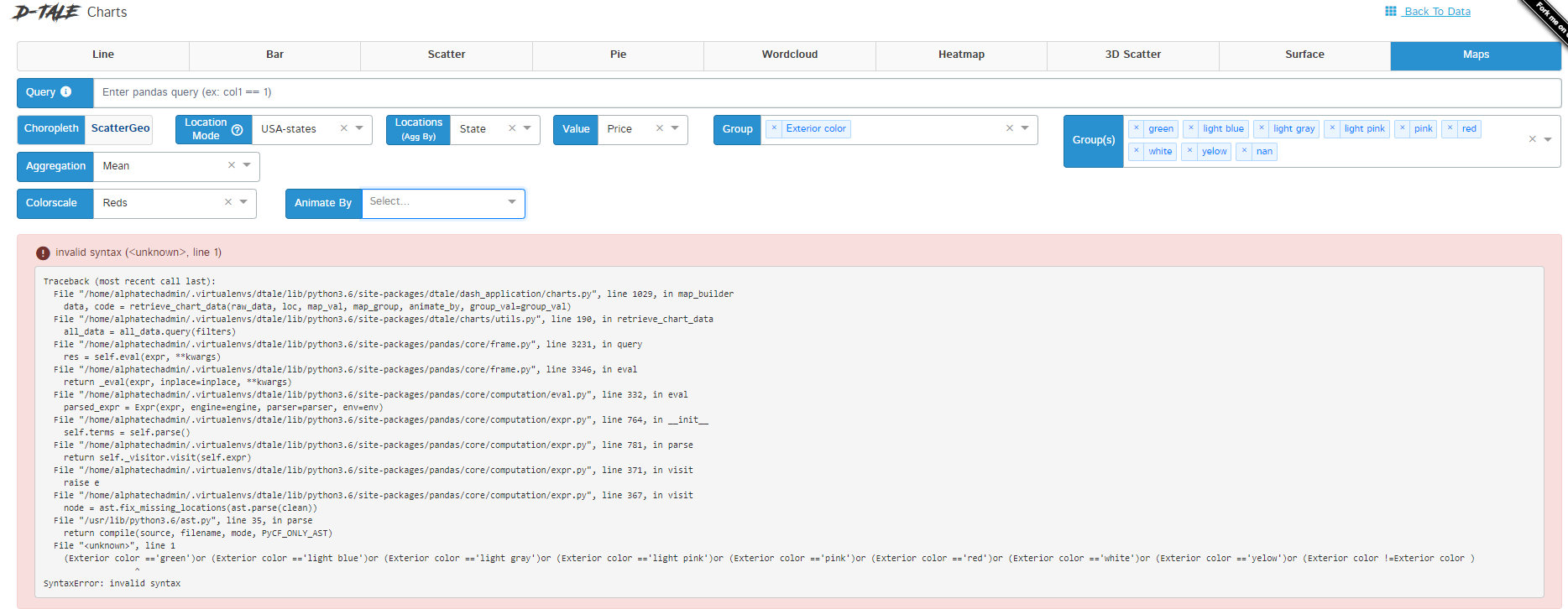Clear the Reds colorscale selection
Image resolution: width=1568 pixels, height=609 pixels.
point(228,202)
